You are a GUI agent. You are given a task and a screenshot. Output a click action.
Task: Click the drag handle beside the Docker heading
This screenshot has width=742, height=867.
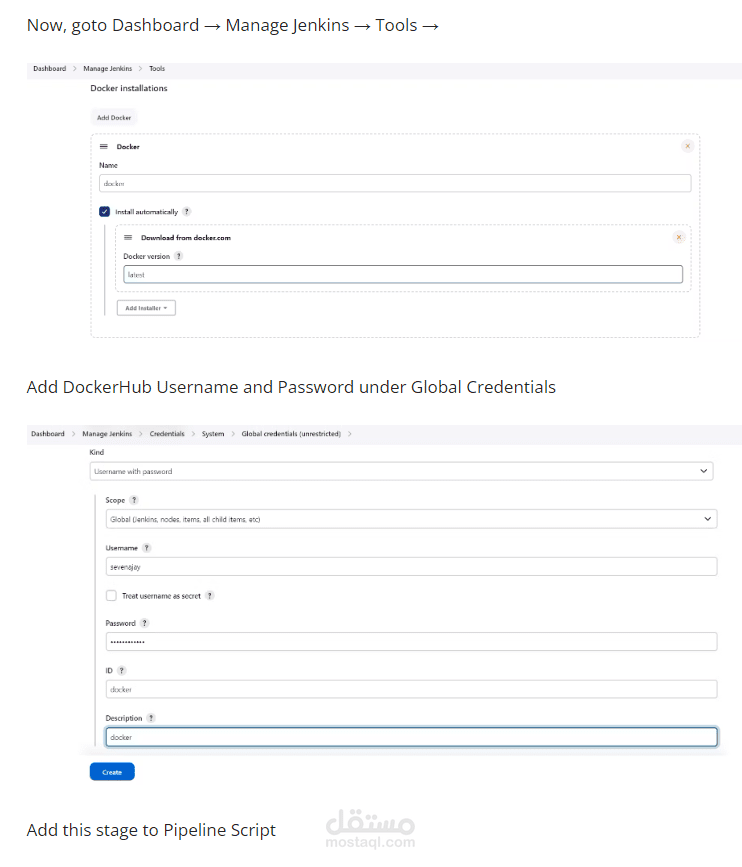click(103, 147)
